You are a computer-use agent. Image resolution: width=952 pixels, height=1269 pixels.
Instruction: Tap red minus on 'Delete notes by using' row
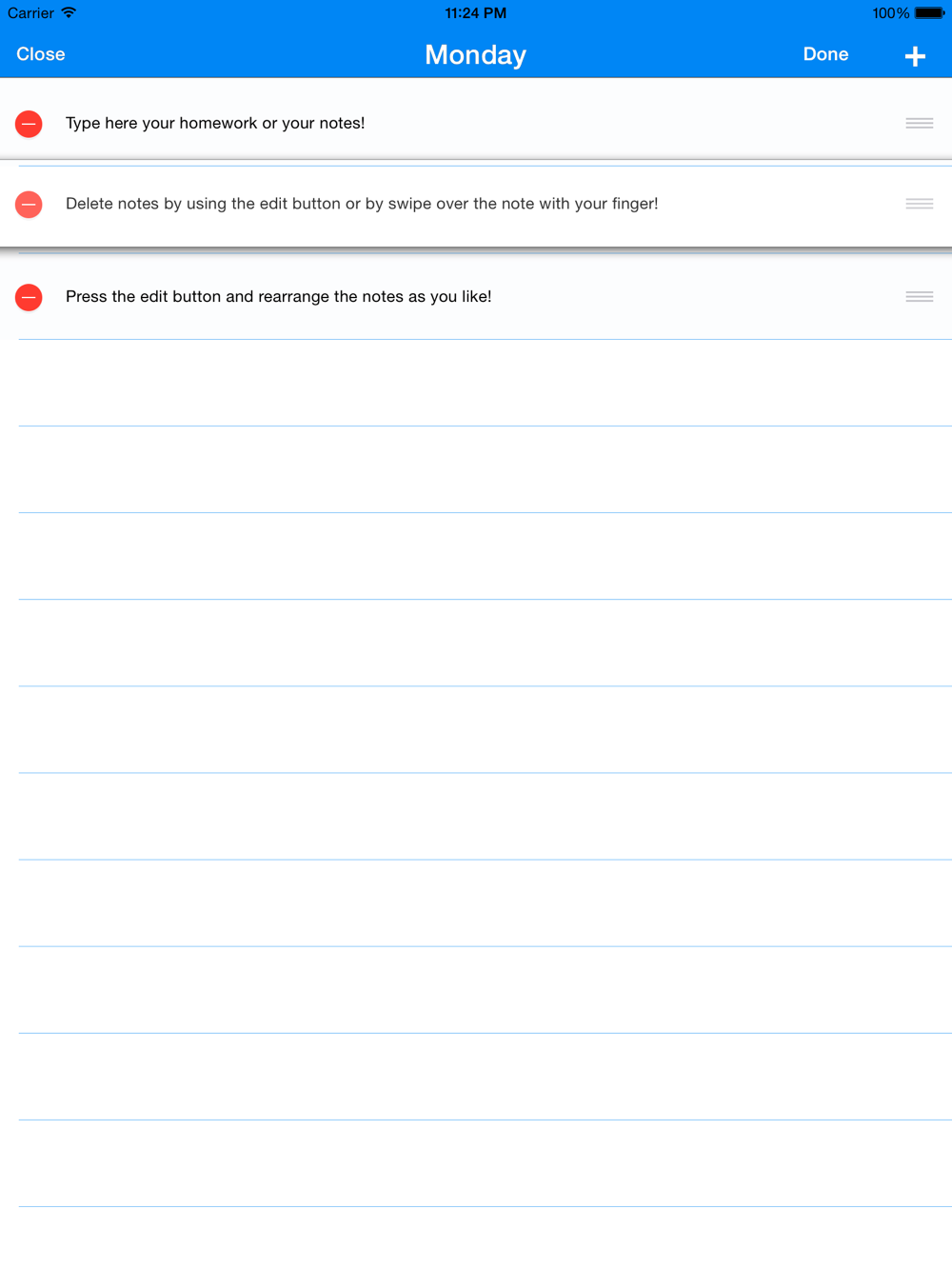tap(30, 204)
